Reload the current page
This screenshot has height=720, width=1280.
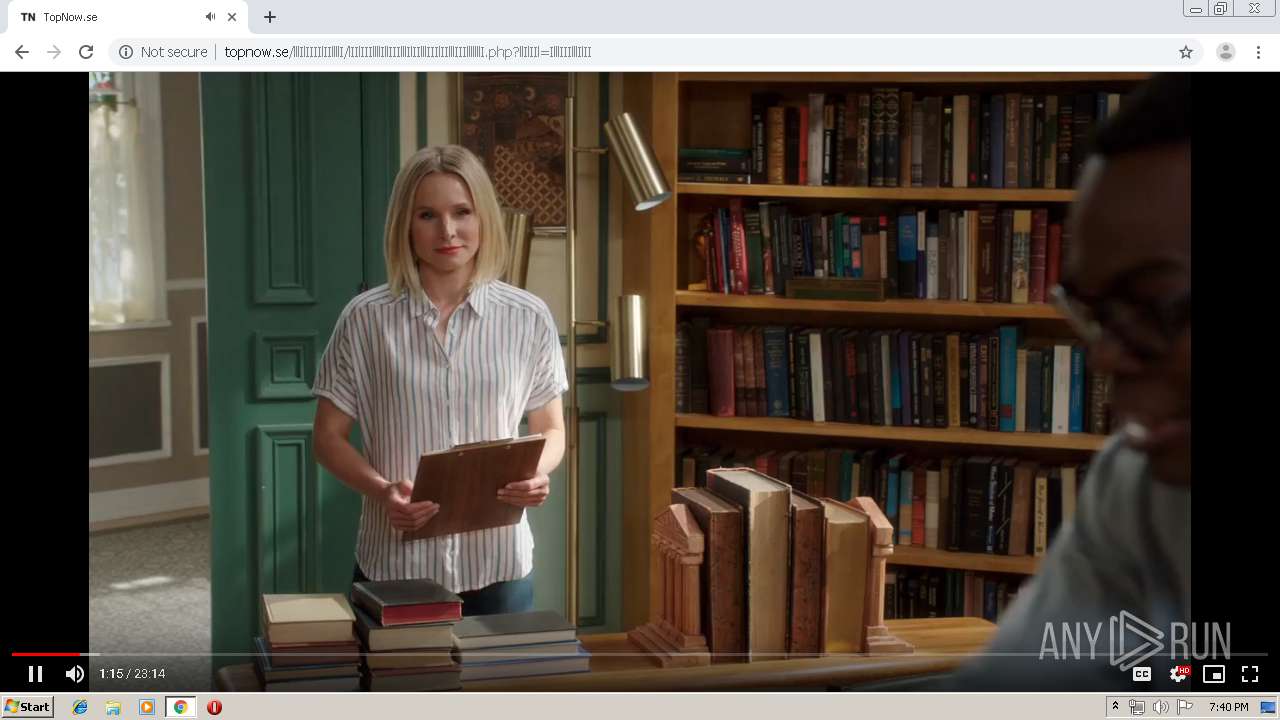click(x=86, y=52)
